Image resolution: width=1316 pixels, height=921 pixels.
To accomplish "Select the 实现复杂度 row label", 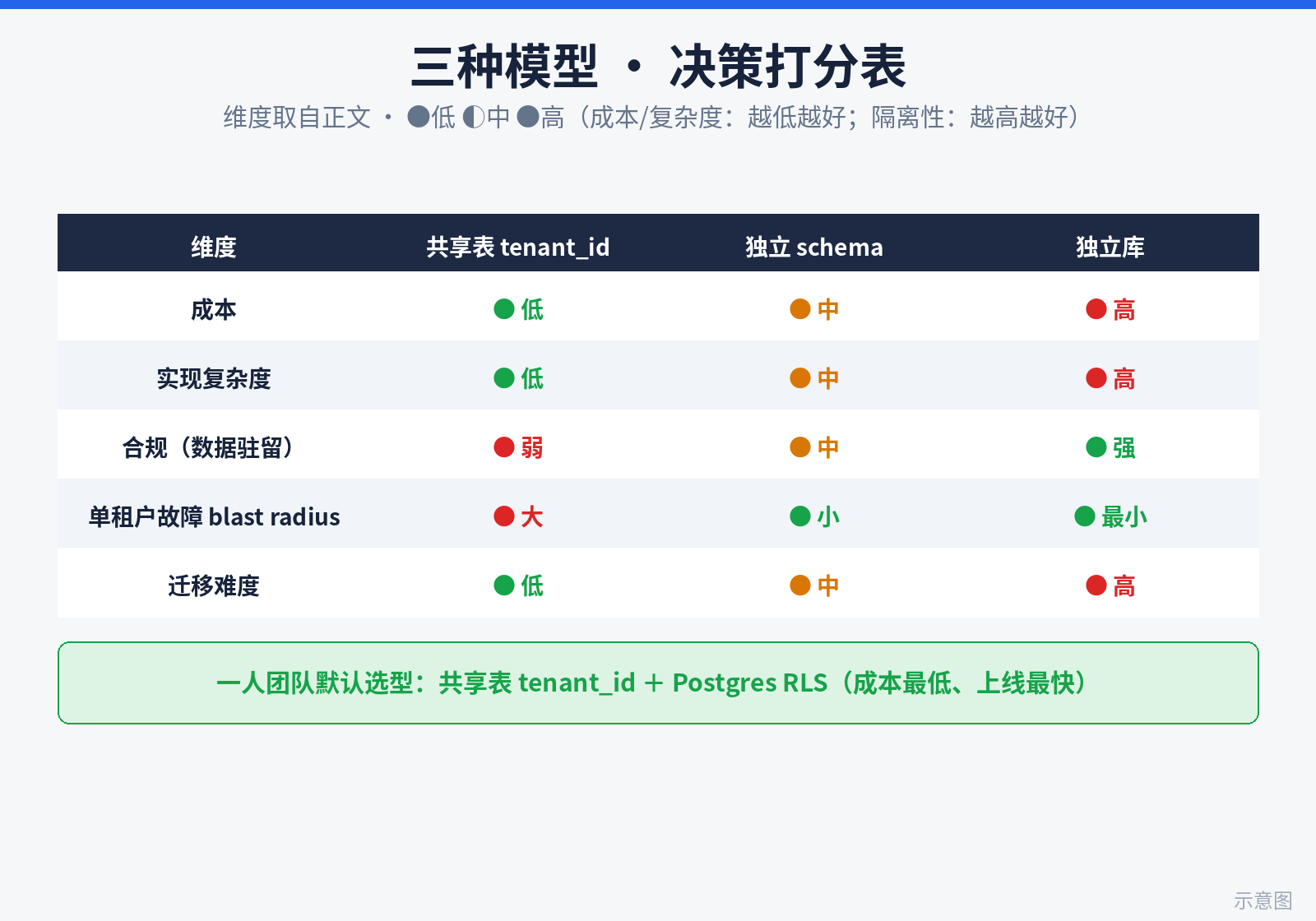I will coord(214,378).
